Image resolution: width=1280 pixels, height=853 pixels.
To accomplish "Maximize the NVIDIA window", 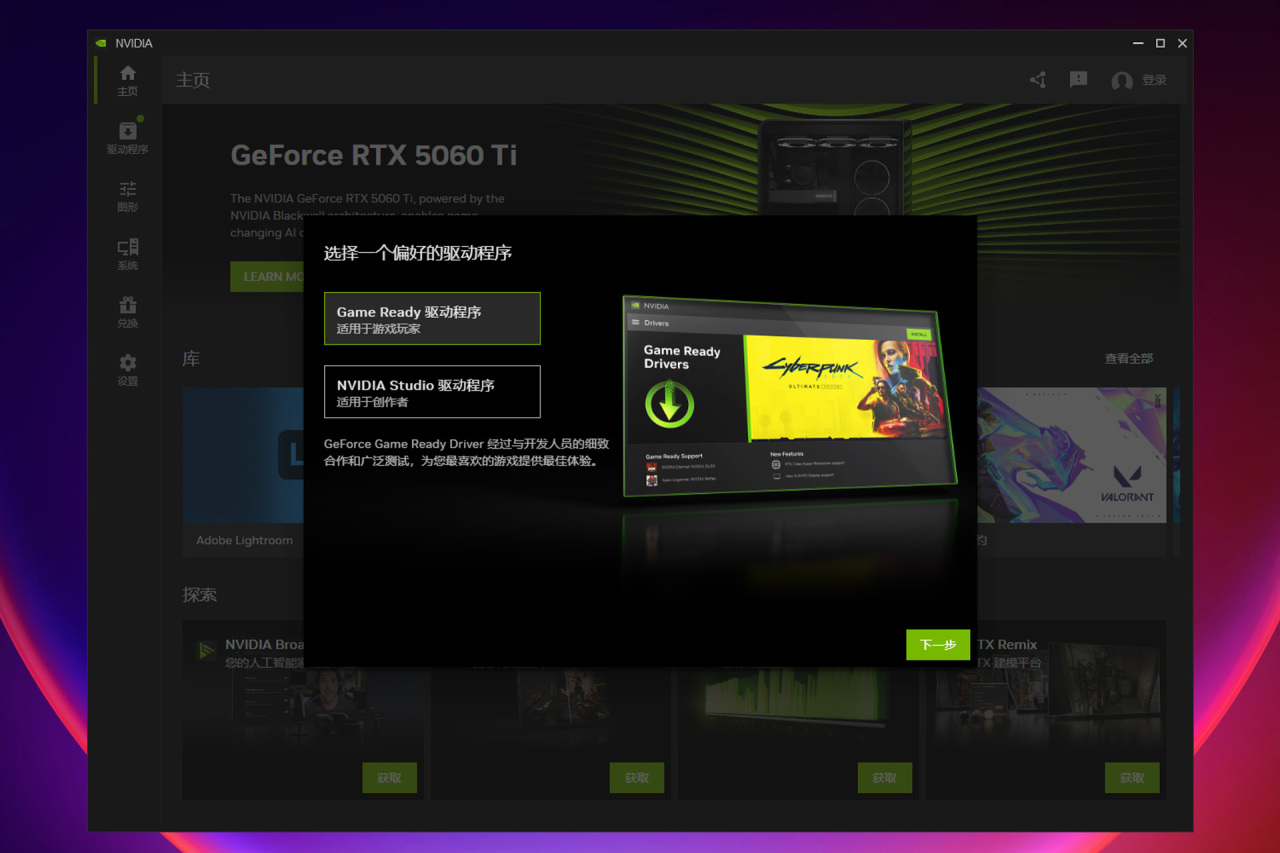I will [1160, 43].
